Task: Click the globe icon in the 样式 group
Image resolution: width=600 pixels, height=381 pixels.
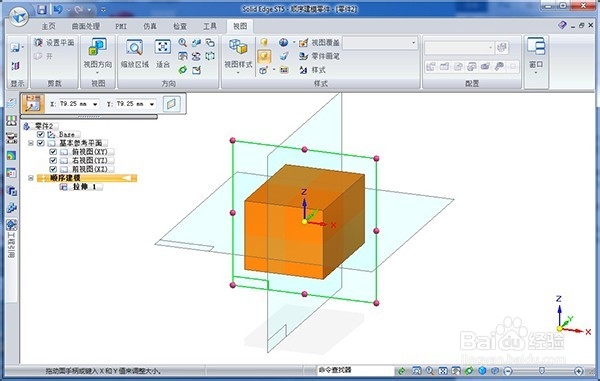Action: tap(283, 42)
